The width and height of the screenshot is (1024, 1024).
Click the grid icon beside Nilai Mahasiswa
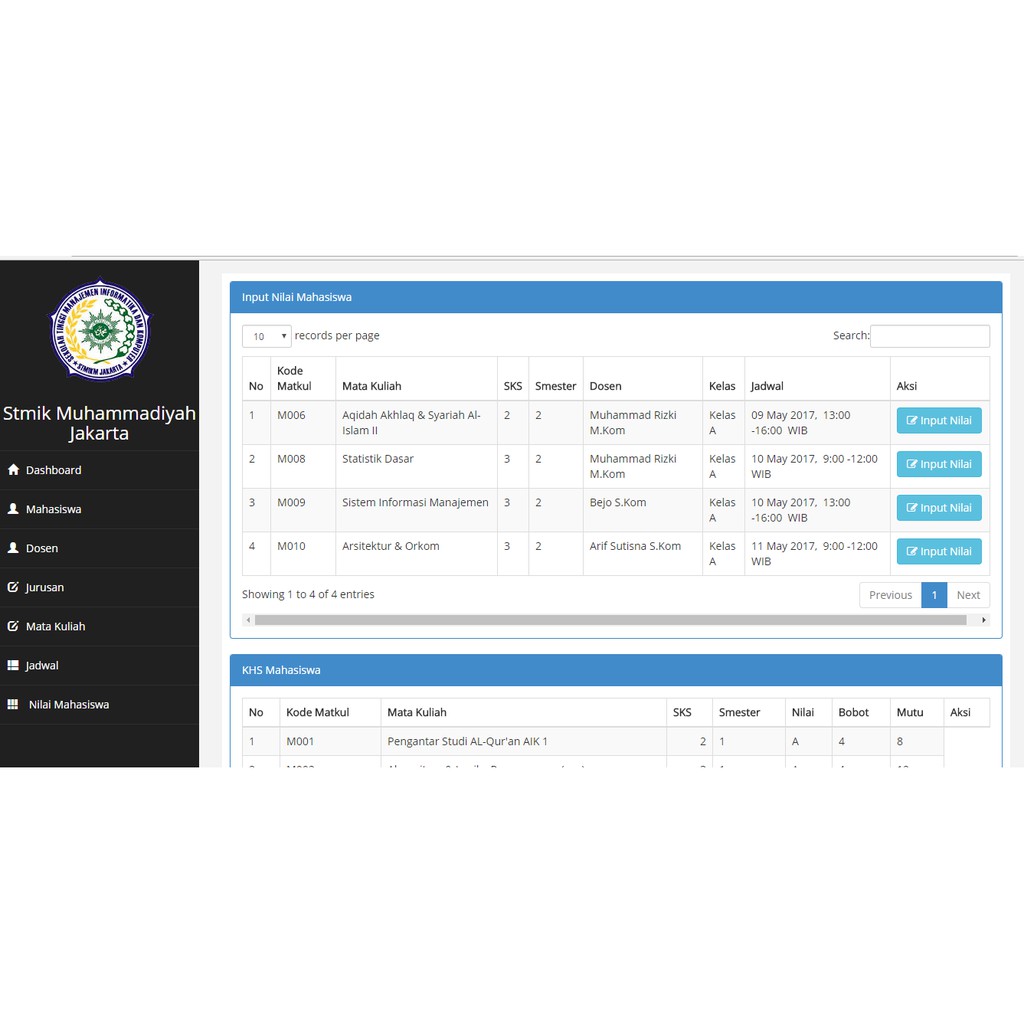pos(13,704)
